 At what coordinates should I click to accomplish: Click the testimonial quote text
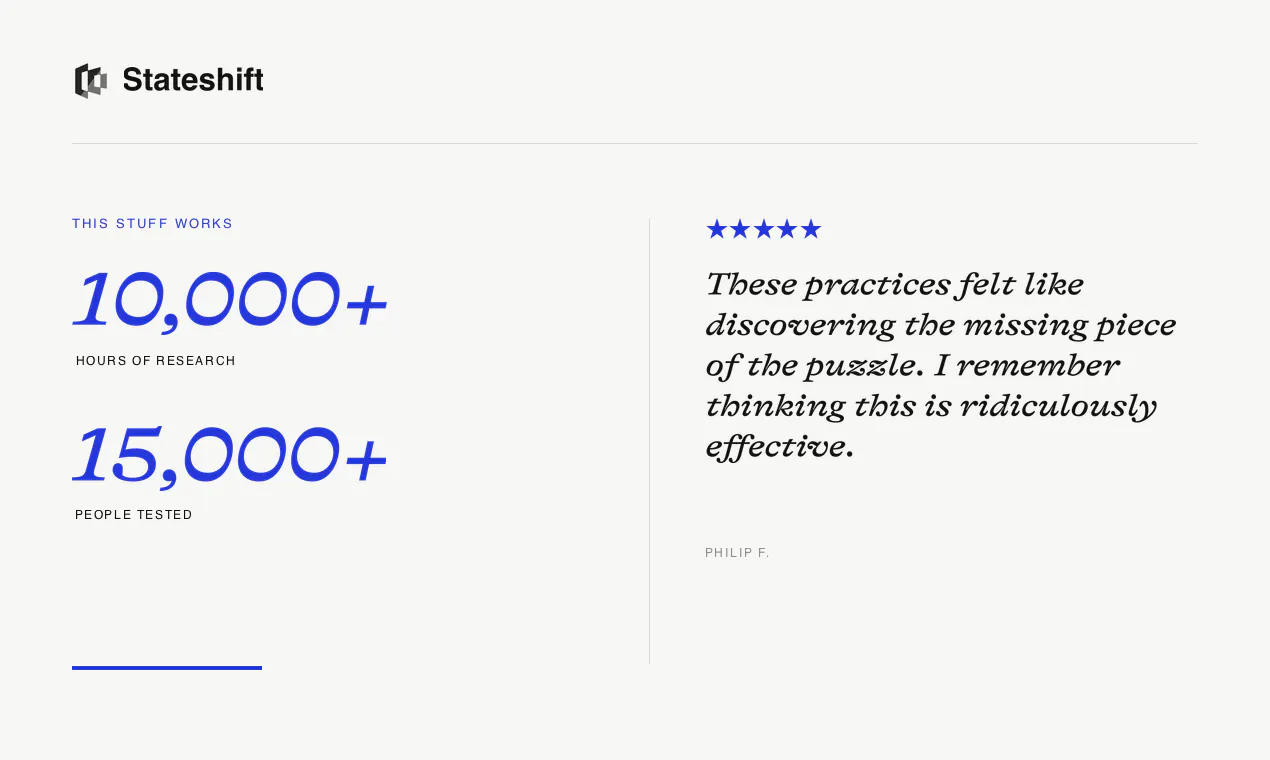940,365
